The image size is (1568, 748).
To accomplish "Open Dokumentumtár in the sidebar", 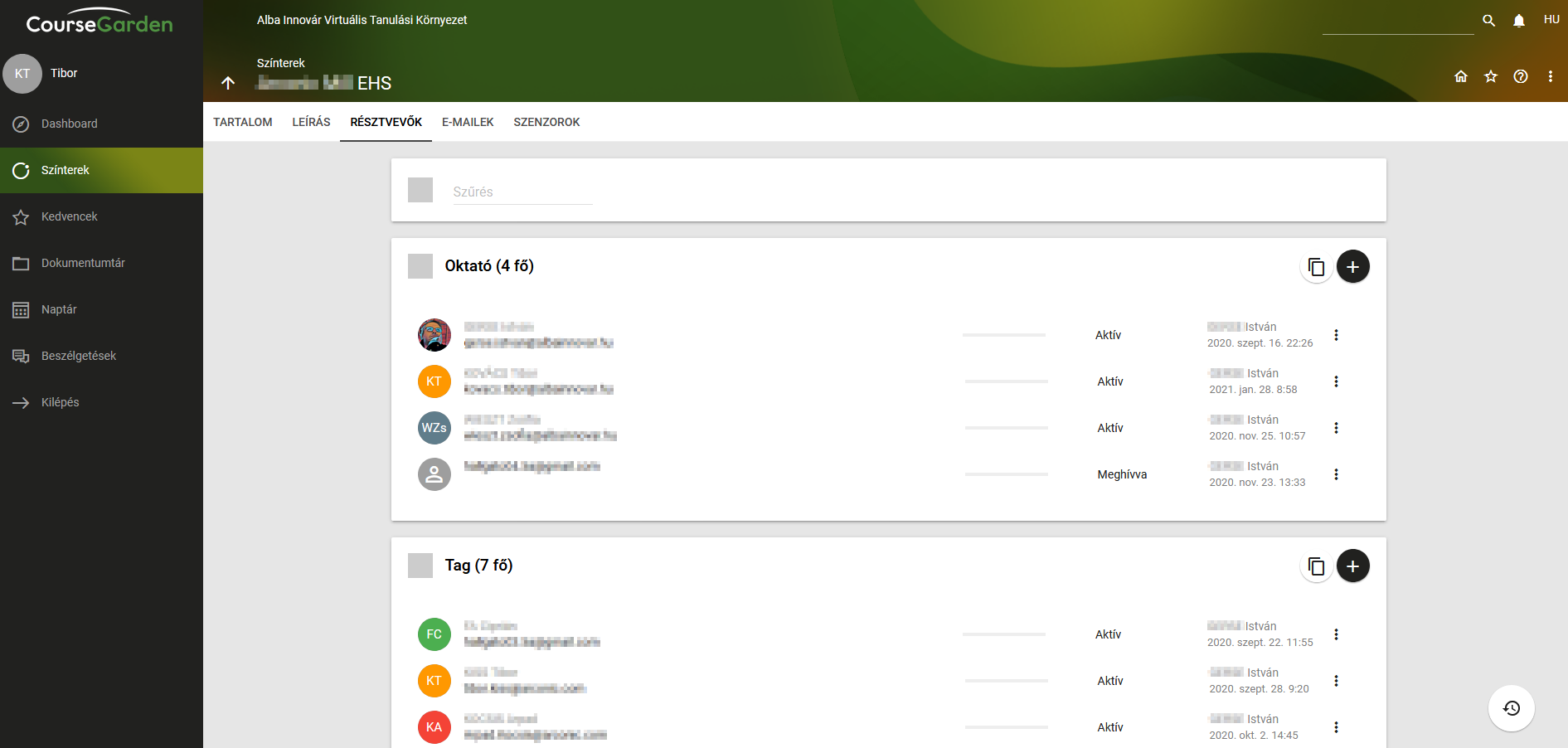I will coord(83,263).
